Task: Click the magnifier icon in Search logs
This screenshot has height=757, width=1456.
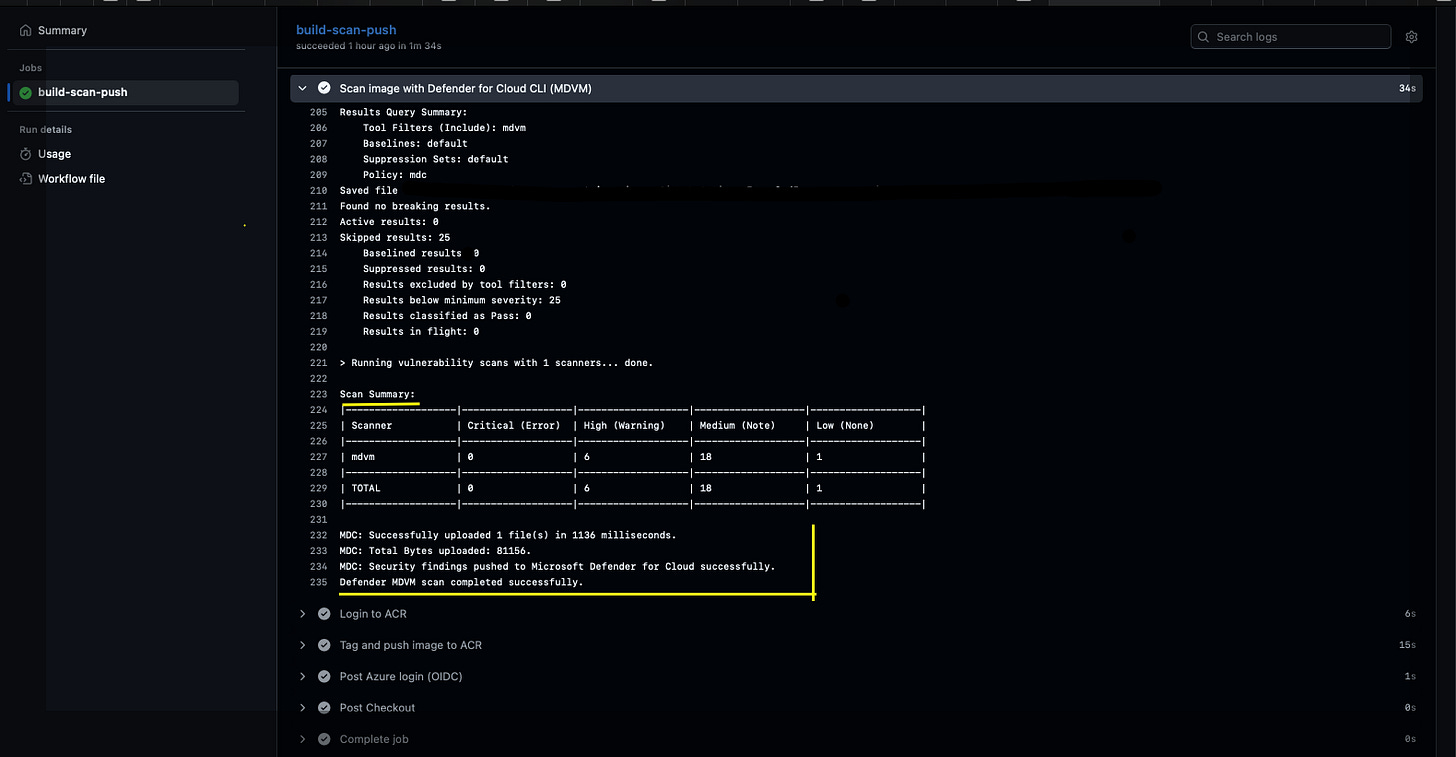Action: [1204, 37]
